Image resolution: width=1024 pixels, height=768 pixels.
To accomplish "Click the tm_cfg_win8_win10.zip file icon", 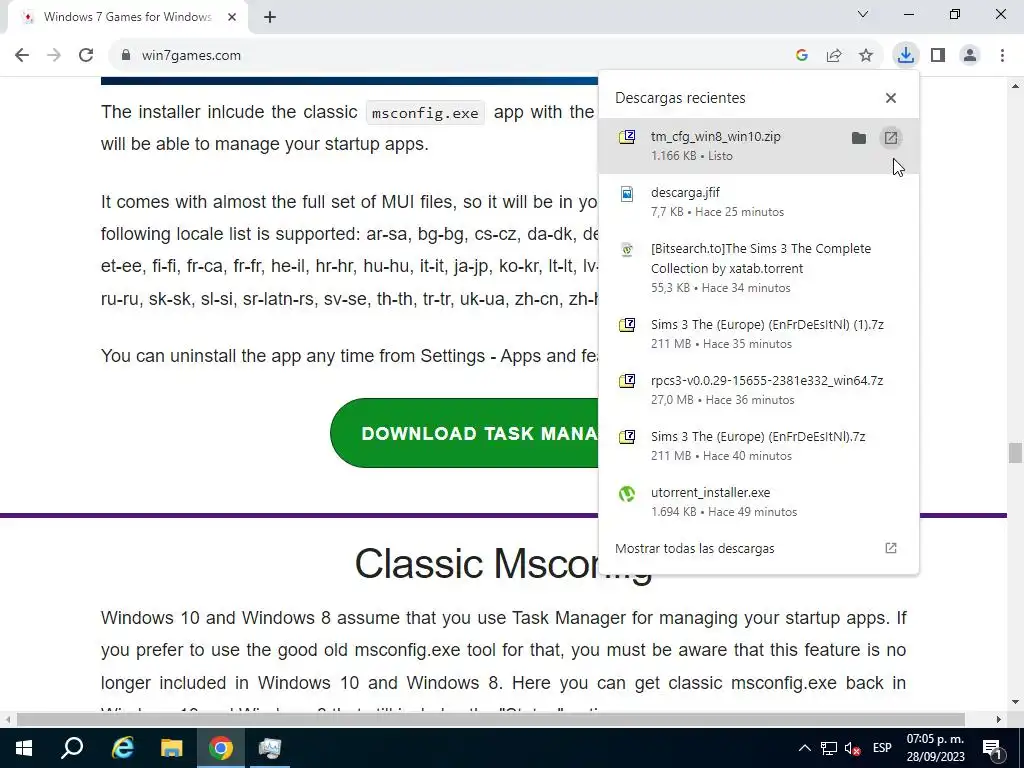I will [627, 137].
